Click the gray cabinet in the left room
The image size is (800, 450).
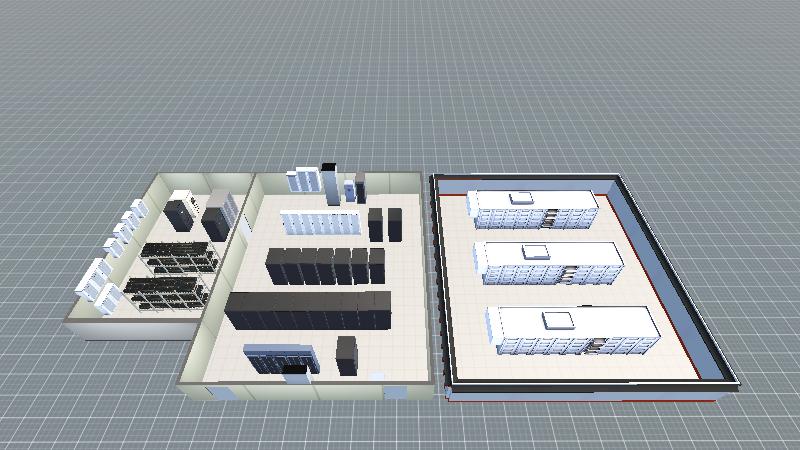click(x=215, y=220)
